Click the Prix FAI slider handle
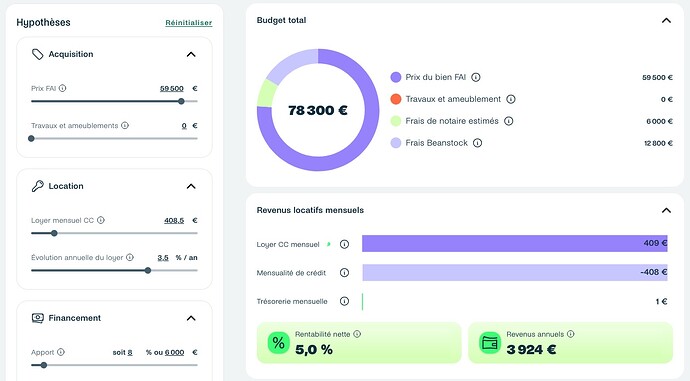Viewport: 690px width, 381px height. click(x=181, y=101)
